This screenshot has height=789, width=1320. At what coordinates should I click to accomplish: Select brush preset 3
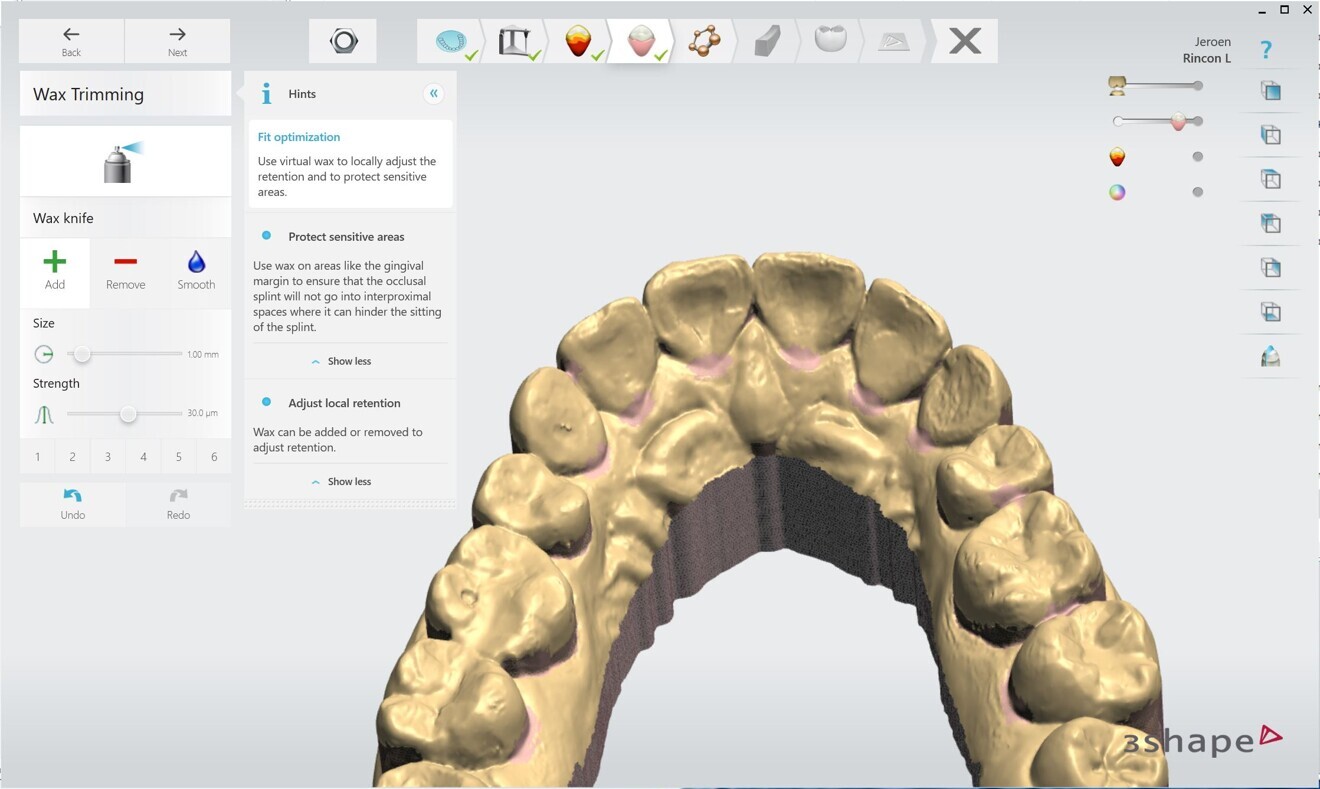(x=107, y=456)
